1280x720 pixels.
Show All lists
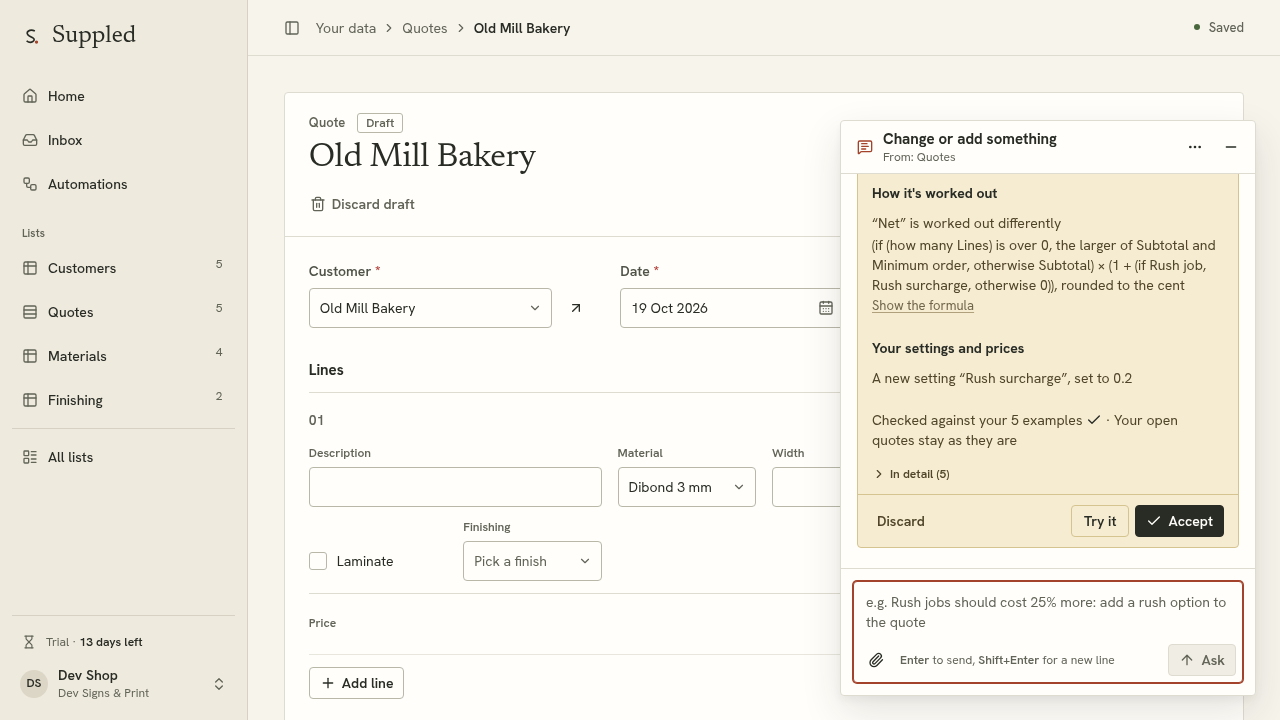click(123, 457)
